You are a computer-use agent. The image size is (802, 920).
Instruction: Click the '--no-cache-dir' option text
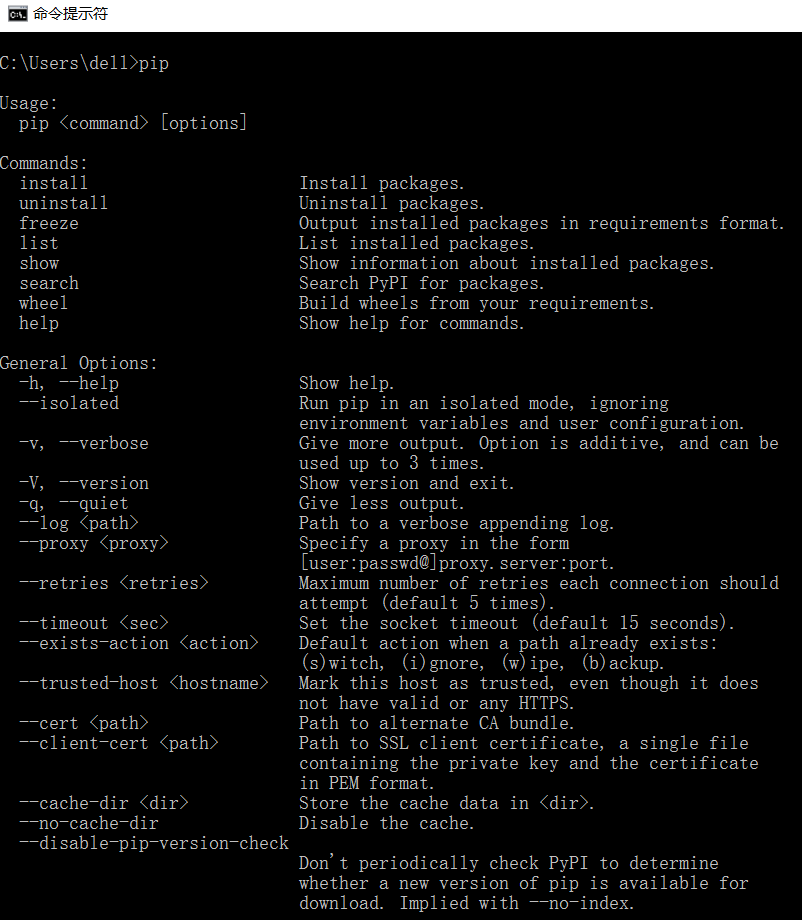[89, 823]
